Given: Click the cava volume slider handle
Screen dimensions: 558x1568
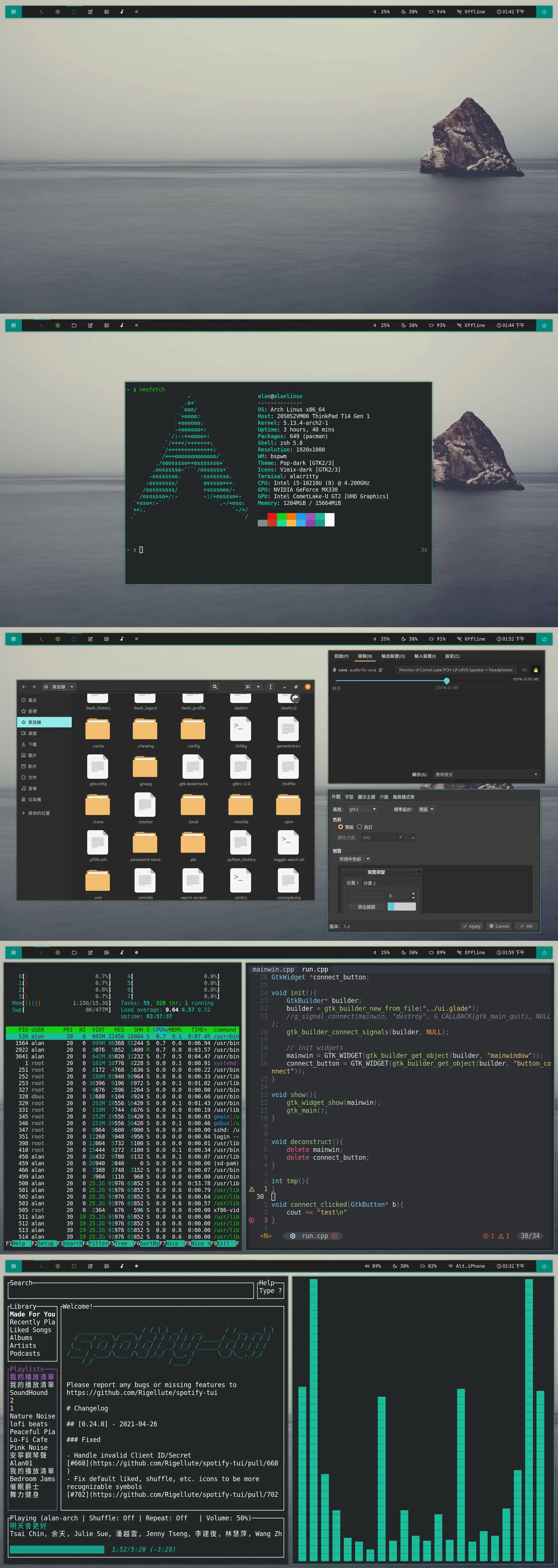Looking at the screenshot, I should tap(446, 681).
